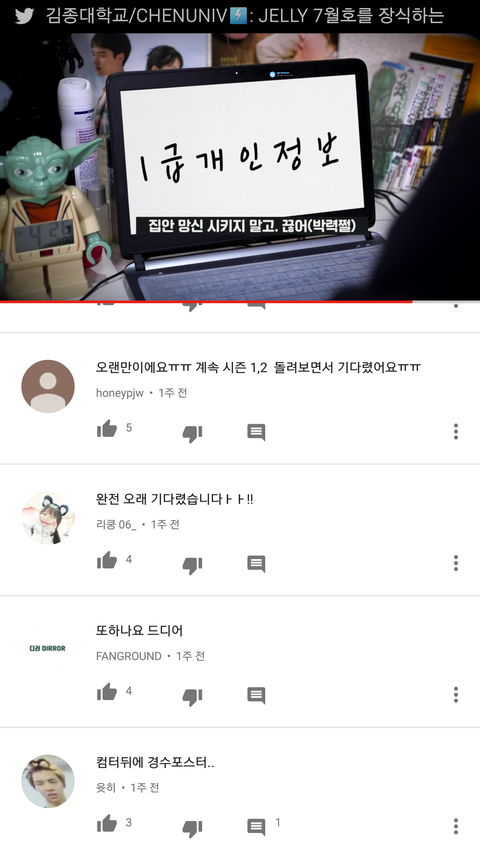
Task: Like the 리쿵 06_ comment
Action: (x=107, y=560)
